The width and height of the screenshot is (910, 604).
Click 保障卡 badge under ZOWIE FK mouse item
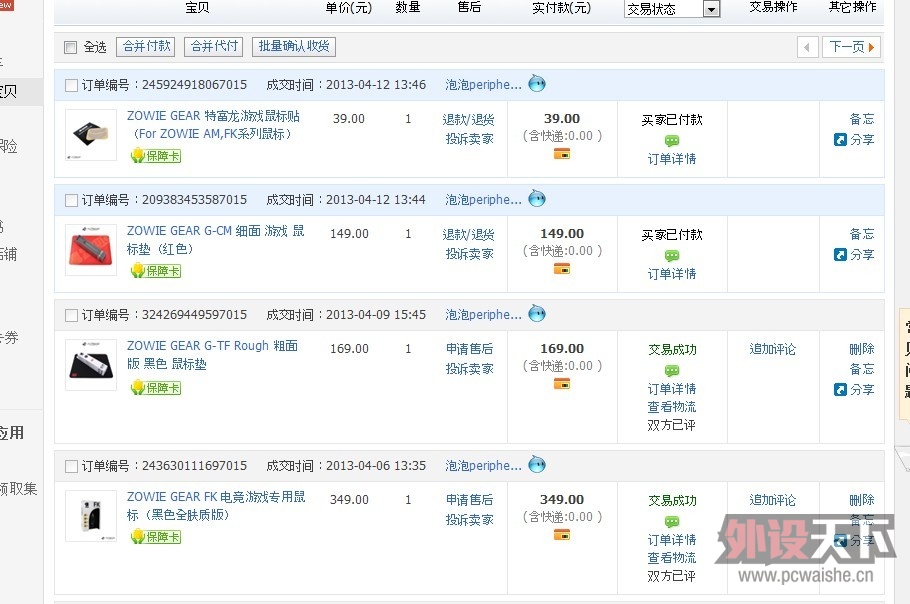click(x=156, y=537)
